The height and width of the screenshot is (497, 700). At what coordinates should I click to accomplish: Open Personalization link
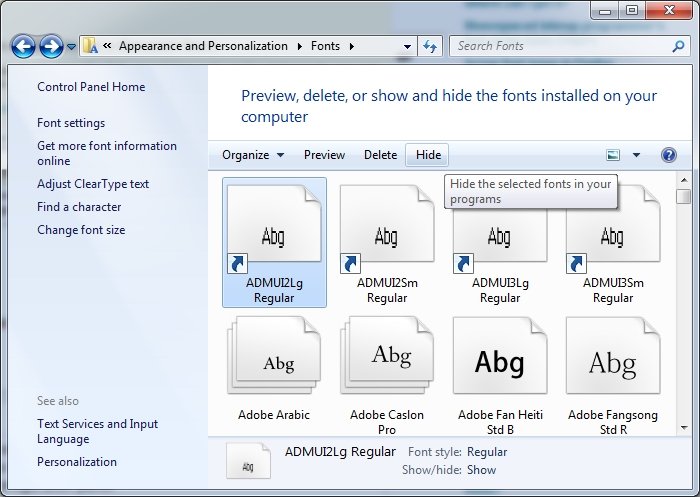(77, 462)
